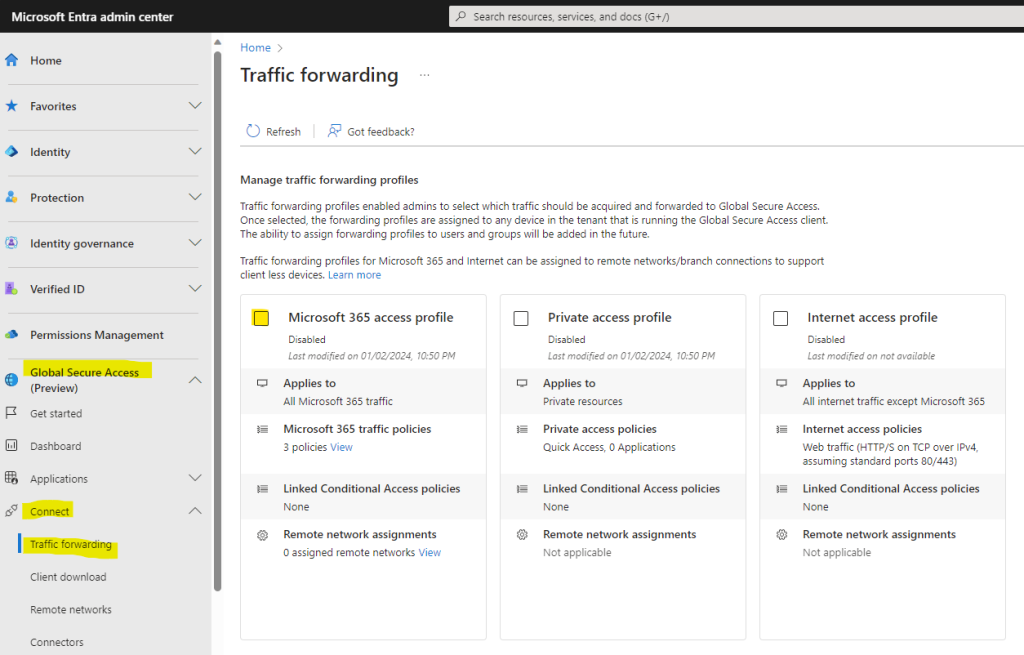The width and height of the screenshot is (1024, 655).
Task: Click the Applications grid icon
Action: pos(12,478)
